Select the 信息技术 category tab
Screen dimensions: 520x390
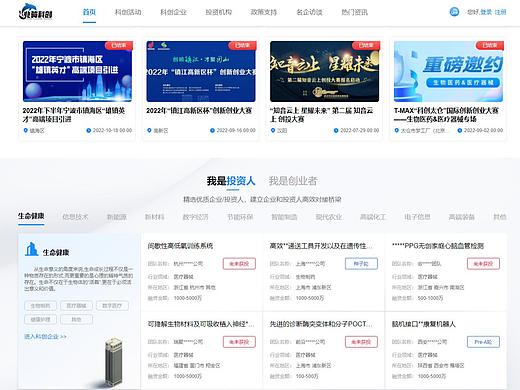75,217
